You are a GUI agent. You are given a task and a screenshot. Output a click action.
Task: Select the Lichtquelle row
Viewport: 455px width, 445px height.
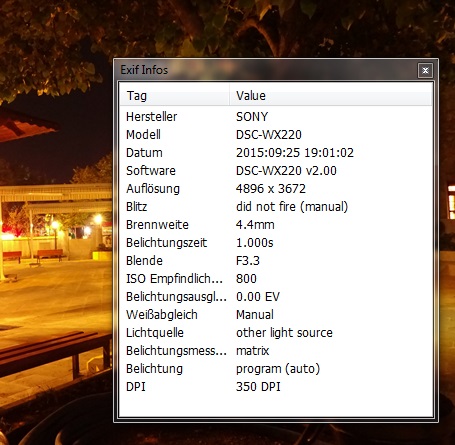click(x=276, y=333)
